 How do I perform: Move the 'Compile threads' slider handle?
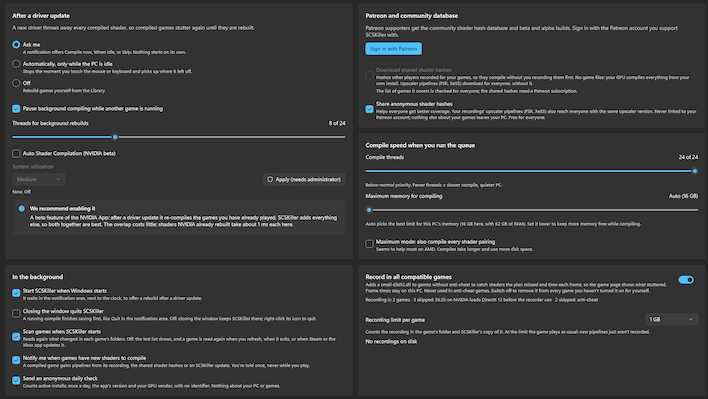pos(694,171)
